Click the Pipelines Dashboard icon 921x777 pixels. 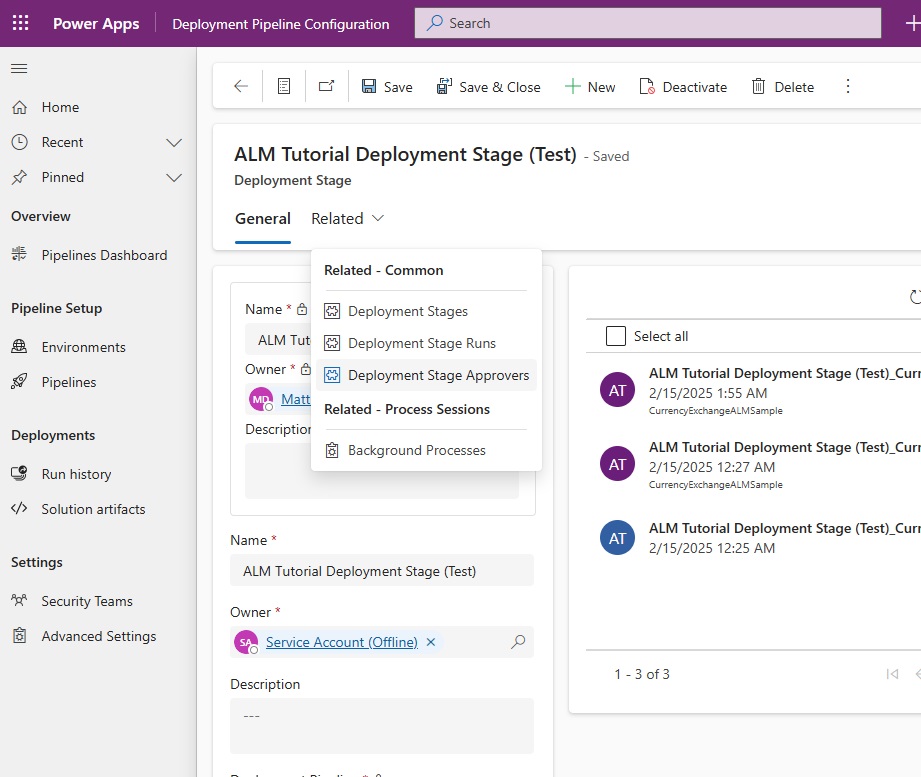pyautogui.click(x=19, y=254)
